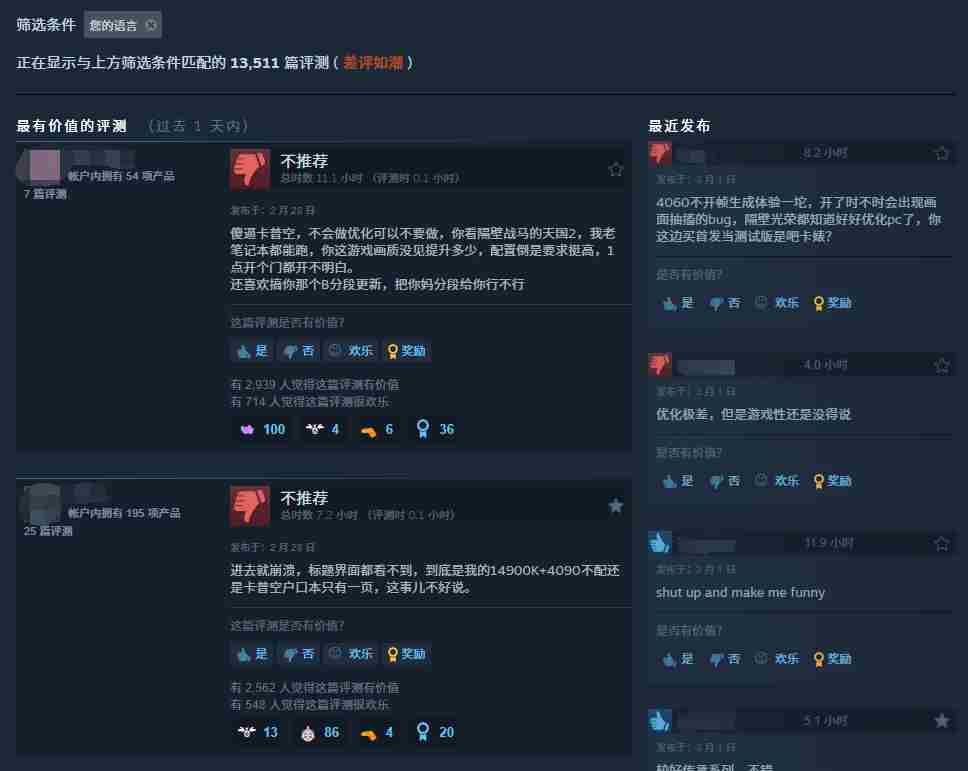Click the 36 ribbon award icon
This screenshot has height=771, width=968.
(423, 429)
